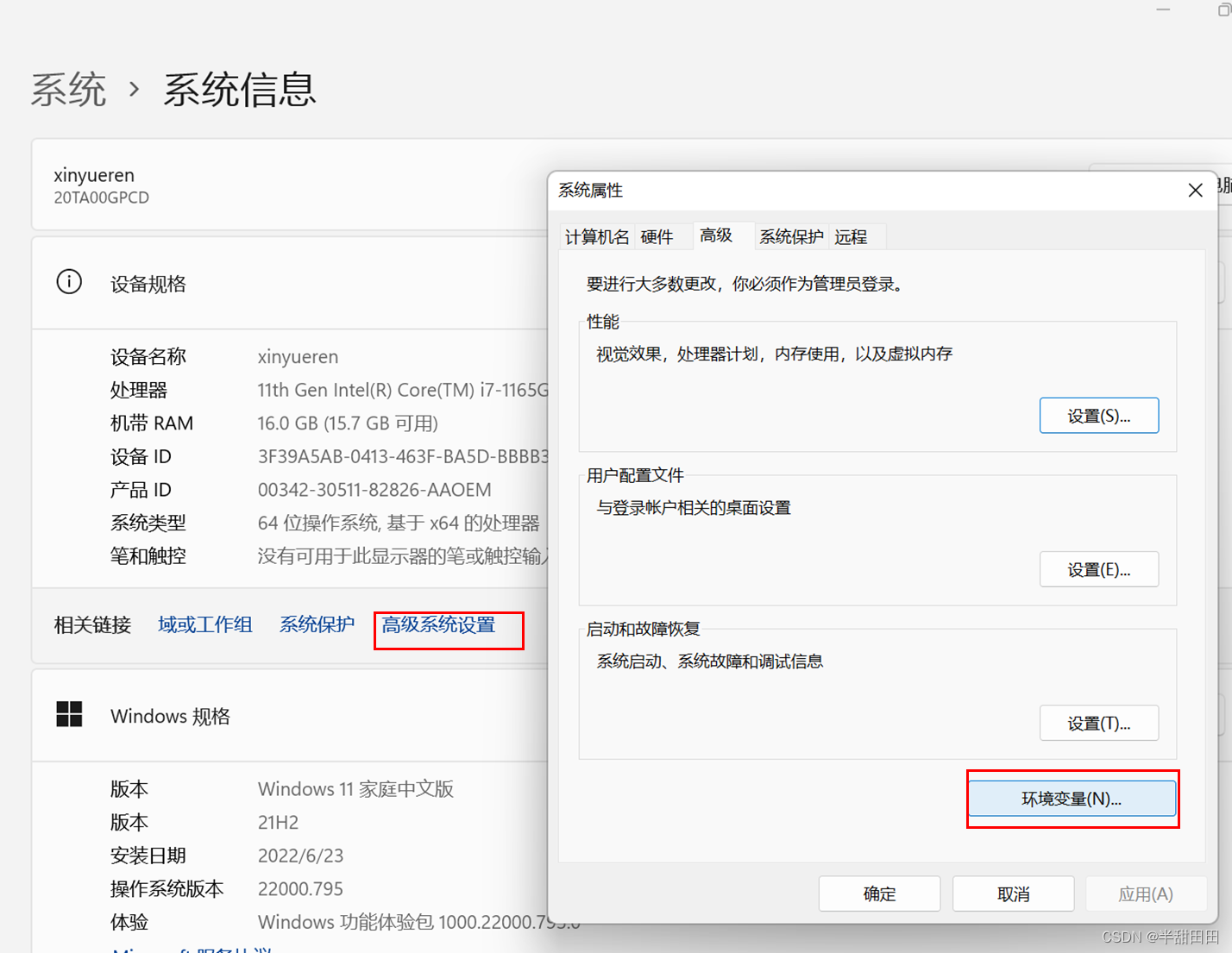Screen dimensions: 1232x953
Task: Click the 处理器 label
Action: (x=139, y=390)
